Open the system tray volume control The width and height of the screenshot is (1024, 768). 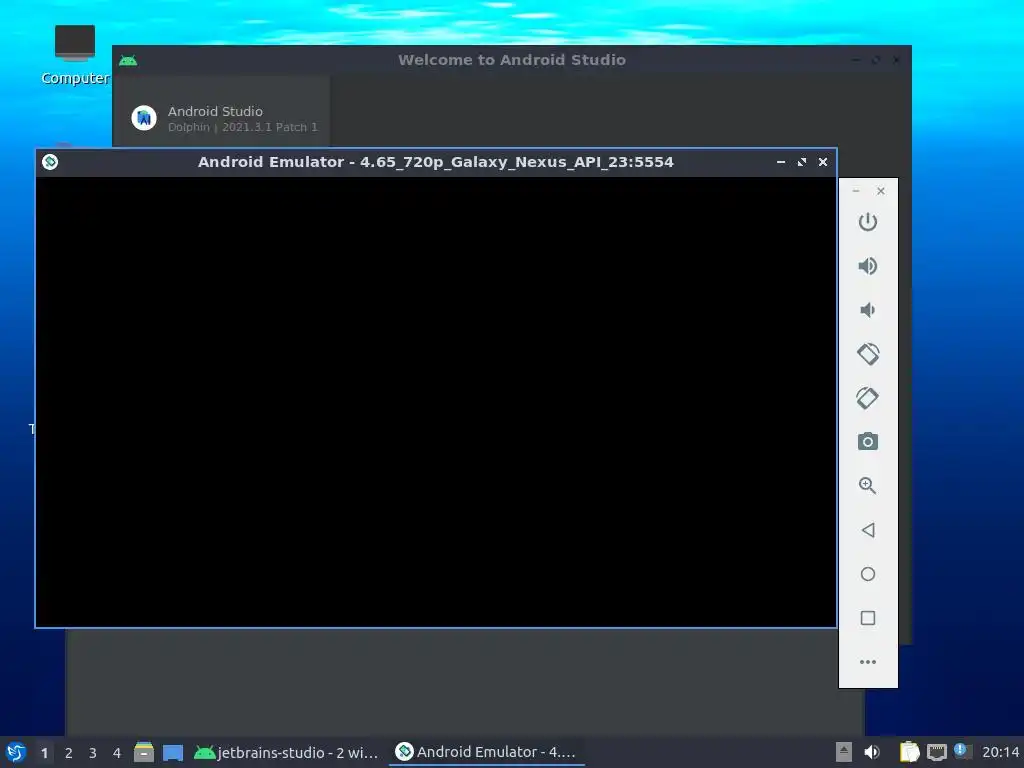point(872,752)
